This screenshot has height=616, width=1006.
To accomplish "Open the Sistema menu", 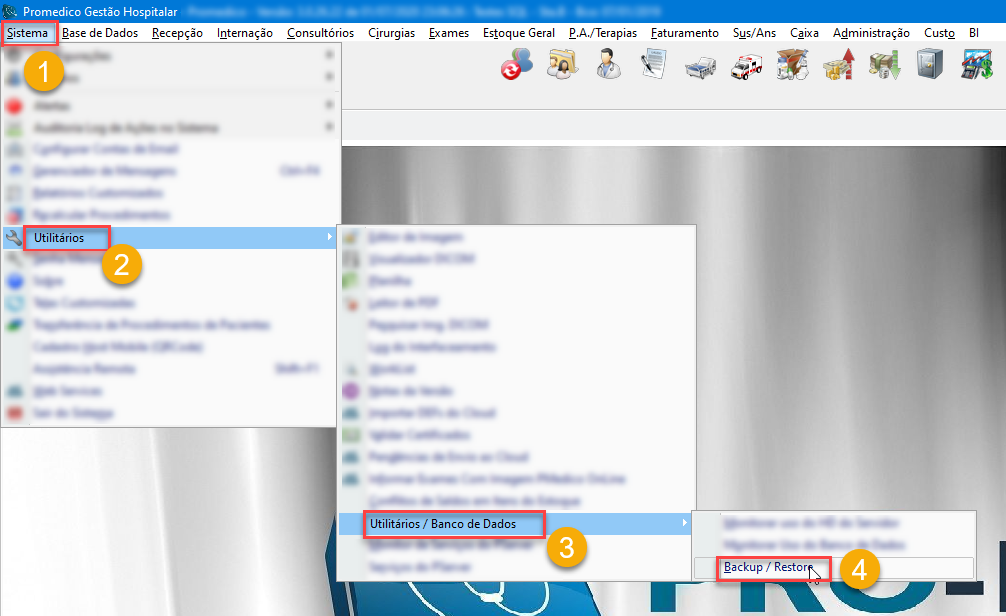I will tap(27, 33).
